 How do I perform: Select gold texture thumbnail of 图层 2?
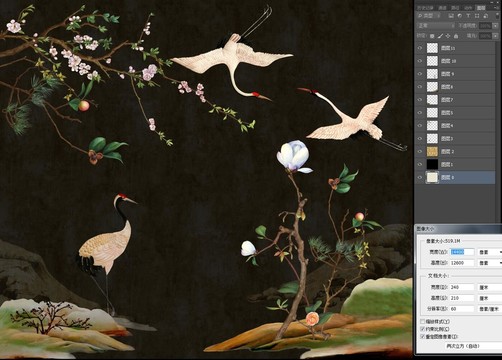click(x=432, y=151)
